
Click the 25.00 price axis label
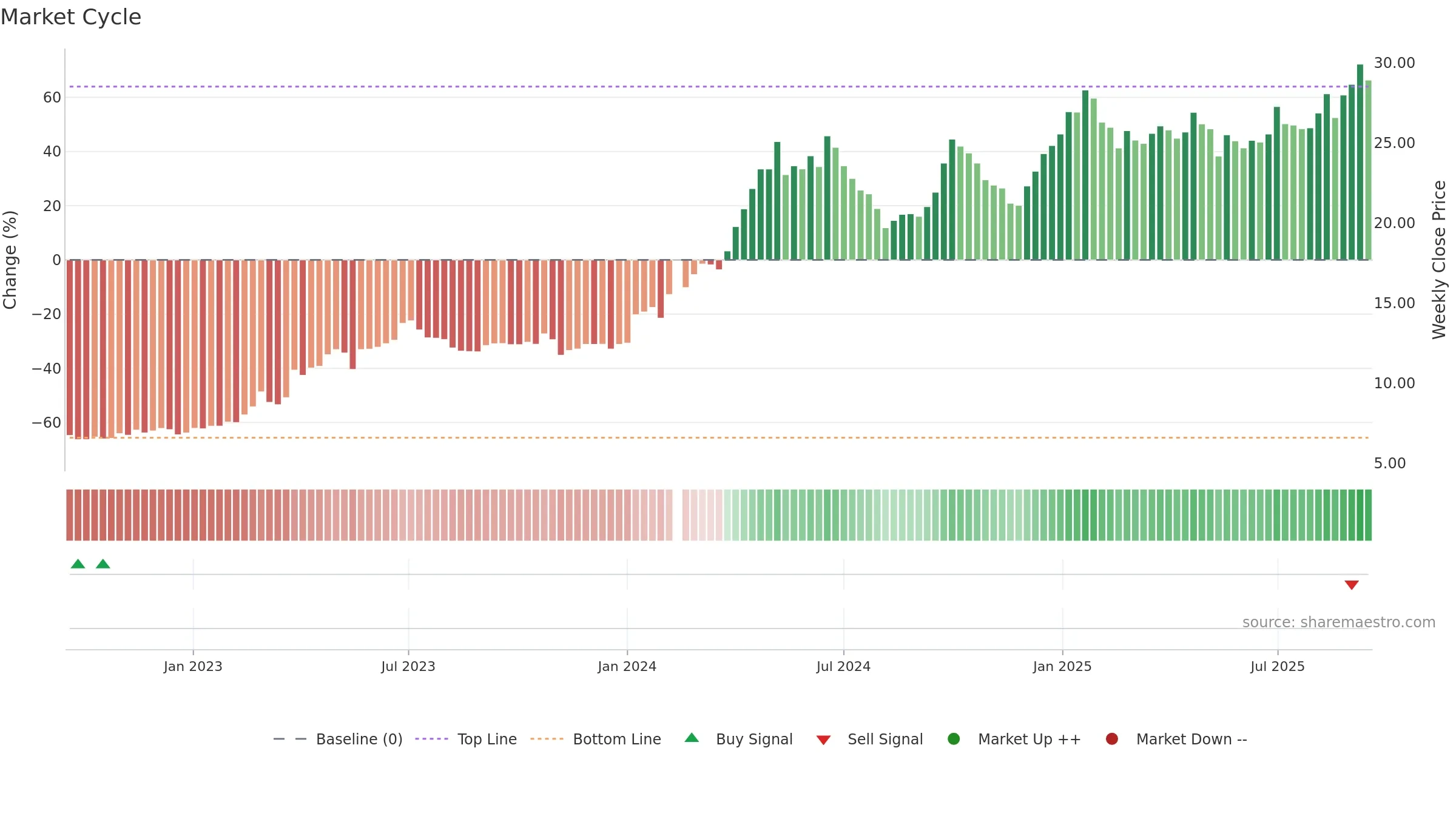pos(1394,143)
